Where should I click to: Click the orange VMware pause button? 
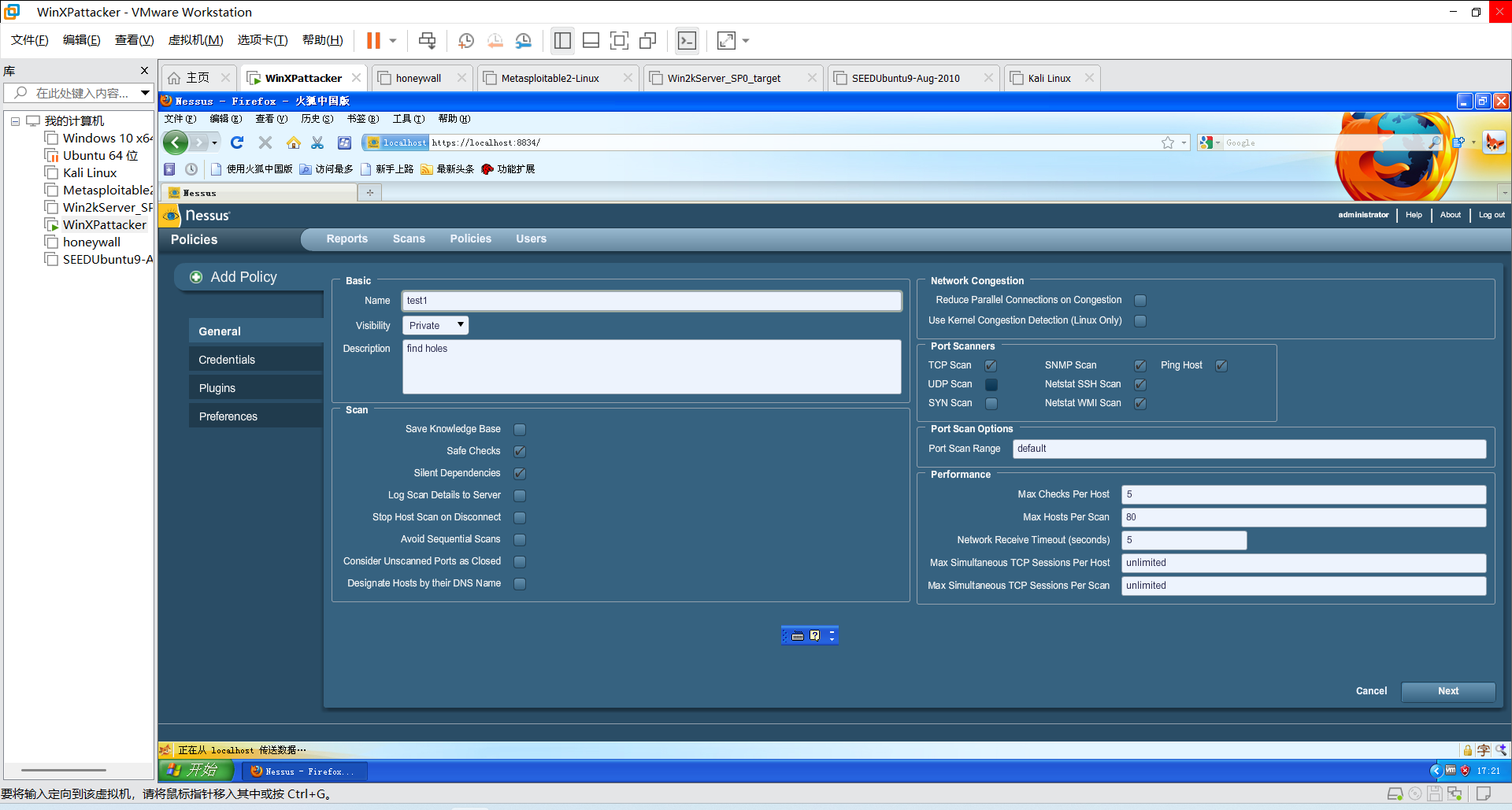pos(373,40)
